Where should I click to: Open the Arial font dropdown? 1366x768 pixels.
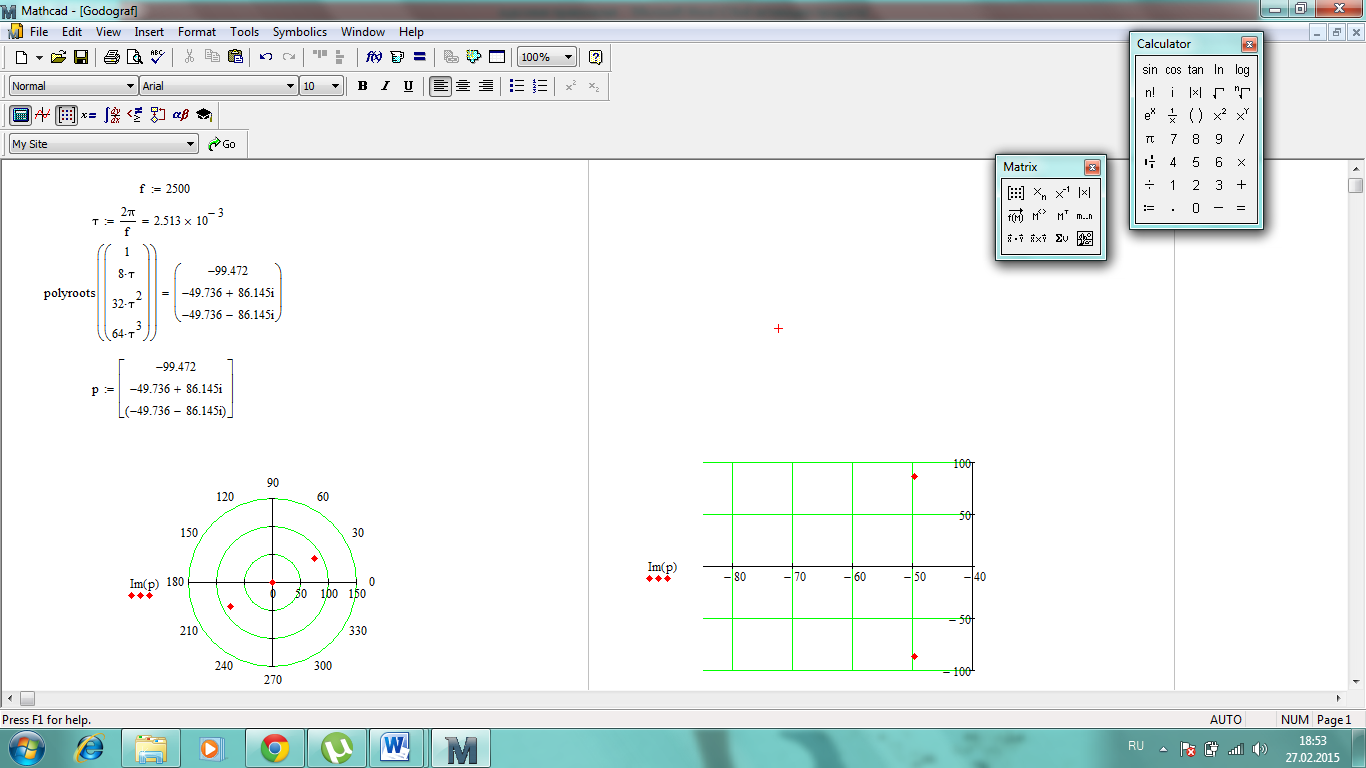[290, 86]
